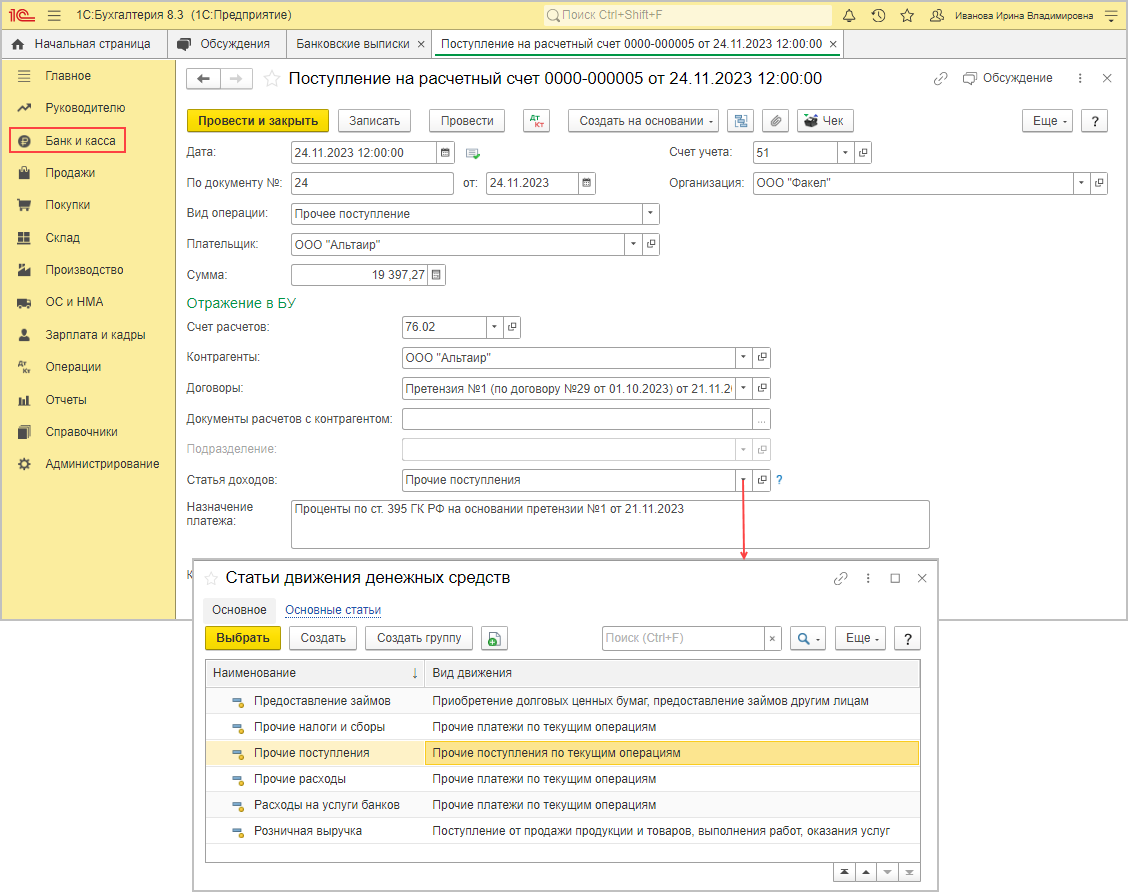
Task: Expand Вид операции dropdown
Action: (x=650, y=214)
